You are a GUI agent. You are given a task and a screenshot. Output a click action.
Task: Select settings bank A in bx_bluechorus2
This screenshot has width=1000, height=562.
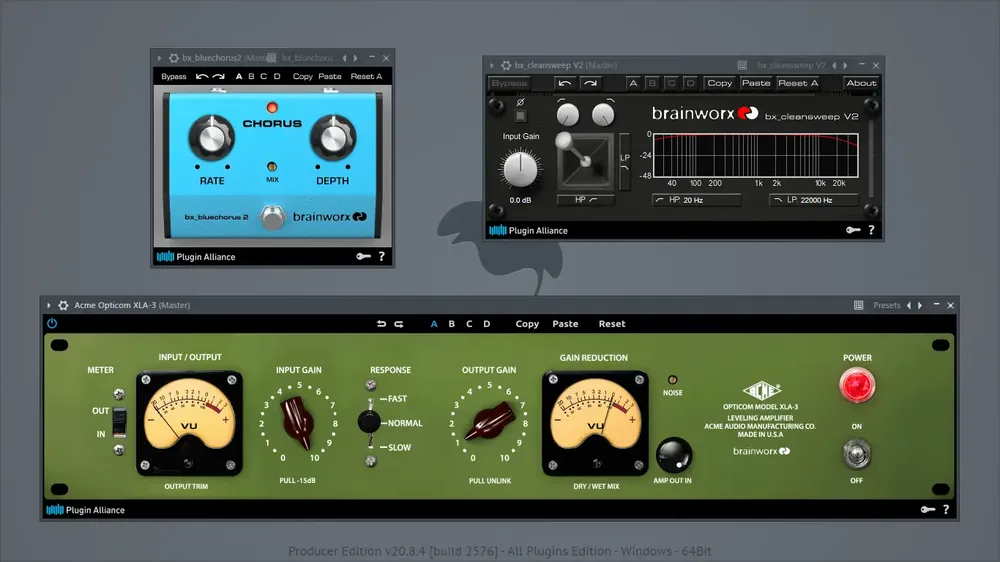[x=239, y=77]
